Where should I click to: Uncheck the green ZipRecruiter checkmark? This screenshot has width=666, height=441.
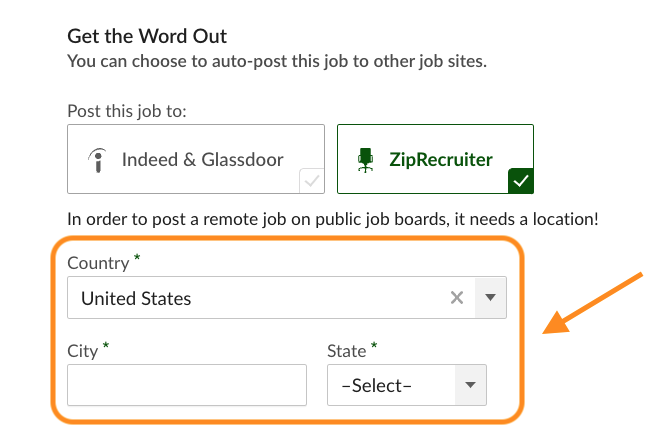click(x=521, y=181)
